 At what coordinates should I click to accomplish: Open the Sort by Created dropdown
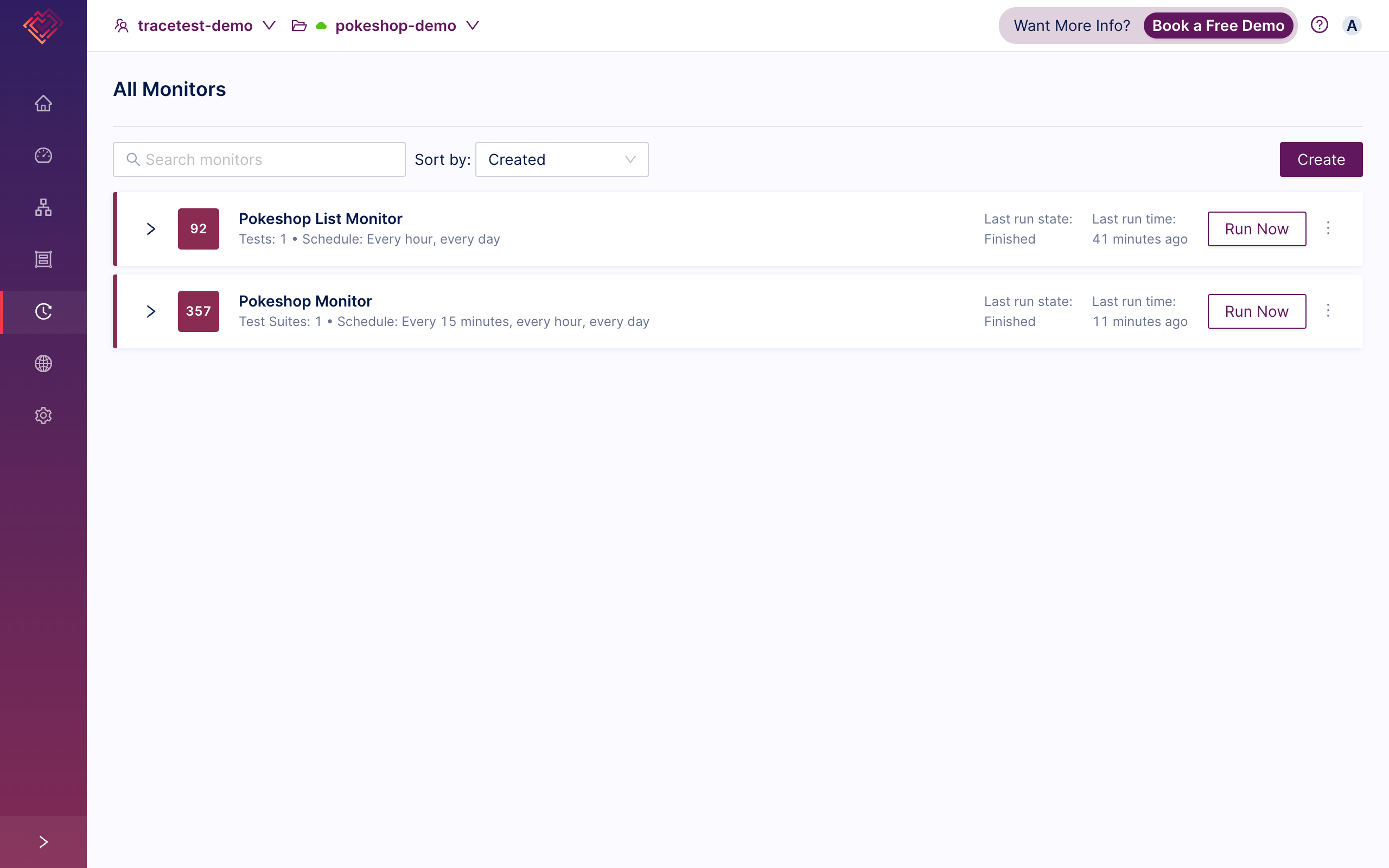(562, 159)
